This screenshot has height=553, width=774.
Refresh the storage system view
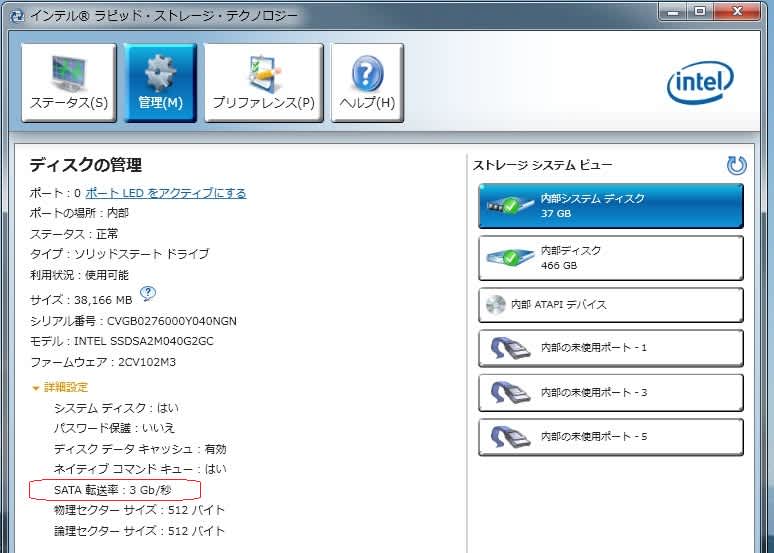736,165
